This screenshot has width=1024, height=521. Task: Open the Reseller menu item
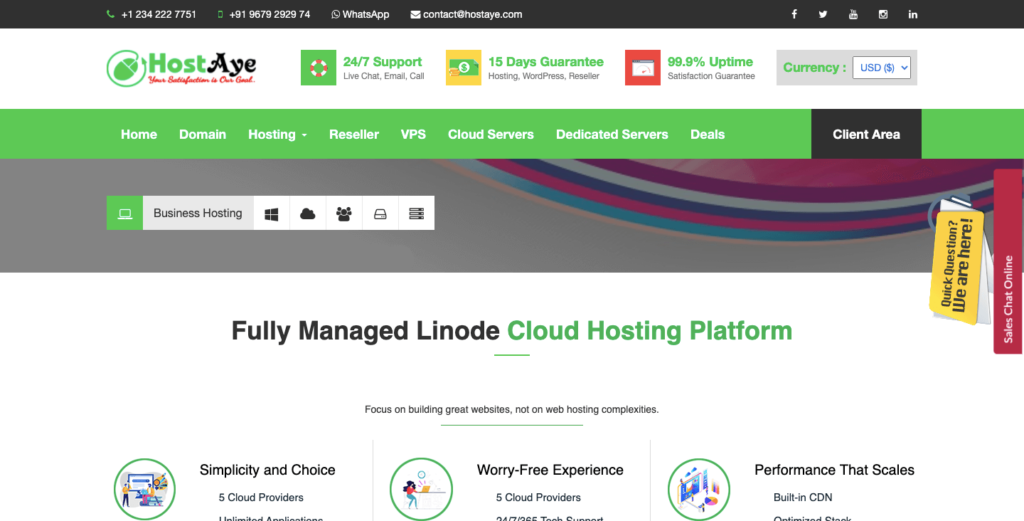tap(354, 134)
